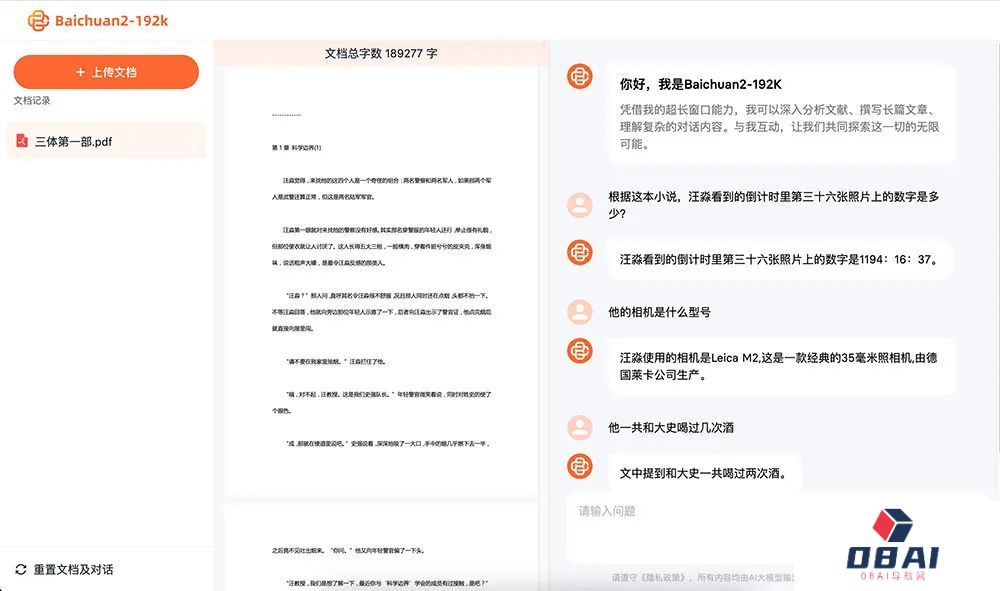Click bot avatar beside the 1194:16:37 answer
Viewport: 1000px width, 591px height.
click(x=580, y=252)
